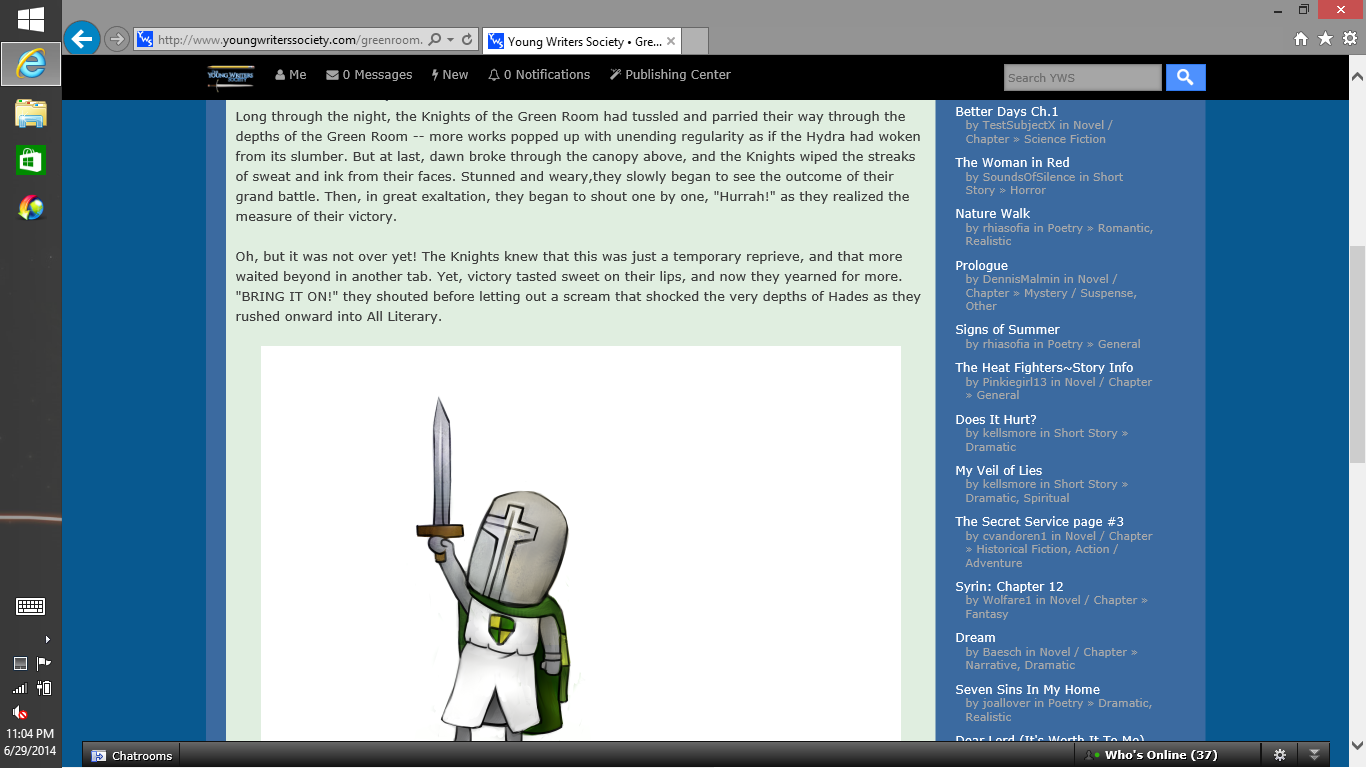Image resolution: width=1366 pixels, height=768 pixels.
Task: Open 'My Veil of Lies' link
Action: coord(998,470)
